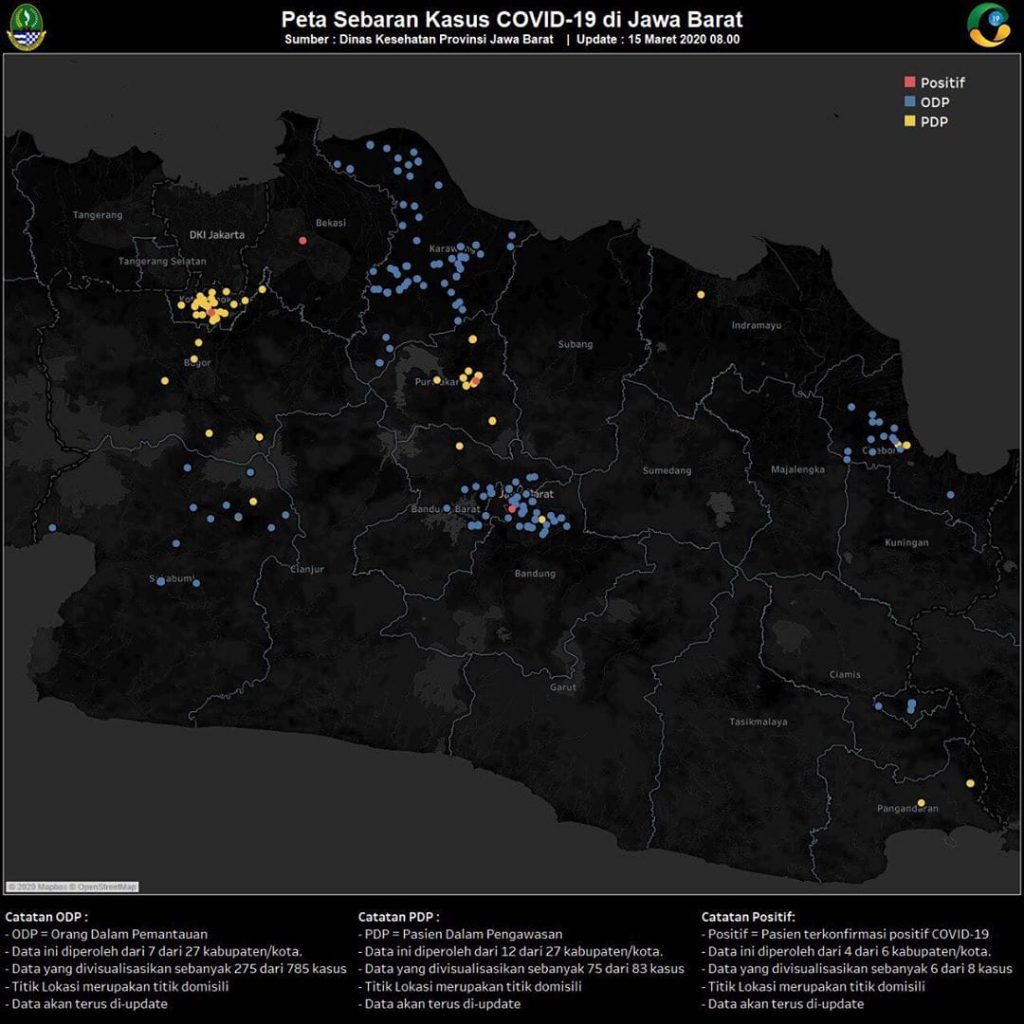The height and width of the screenshot is (1024, 1024).
Task: Click the Bekasi map label
Action: click(330, 223)
